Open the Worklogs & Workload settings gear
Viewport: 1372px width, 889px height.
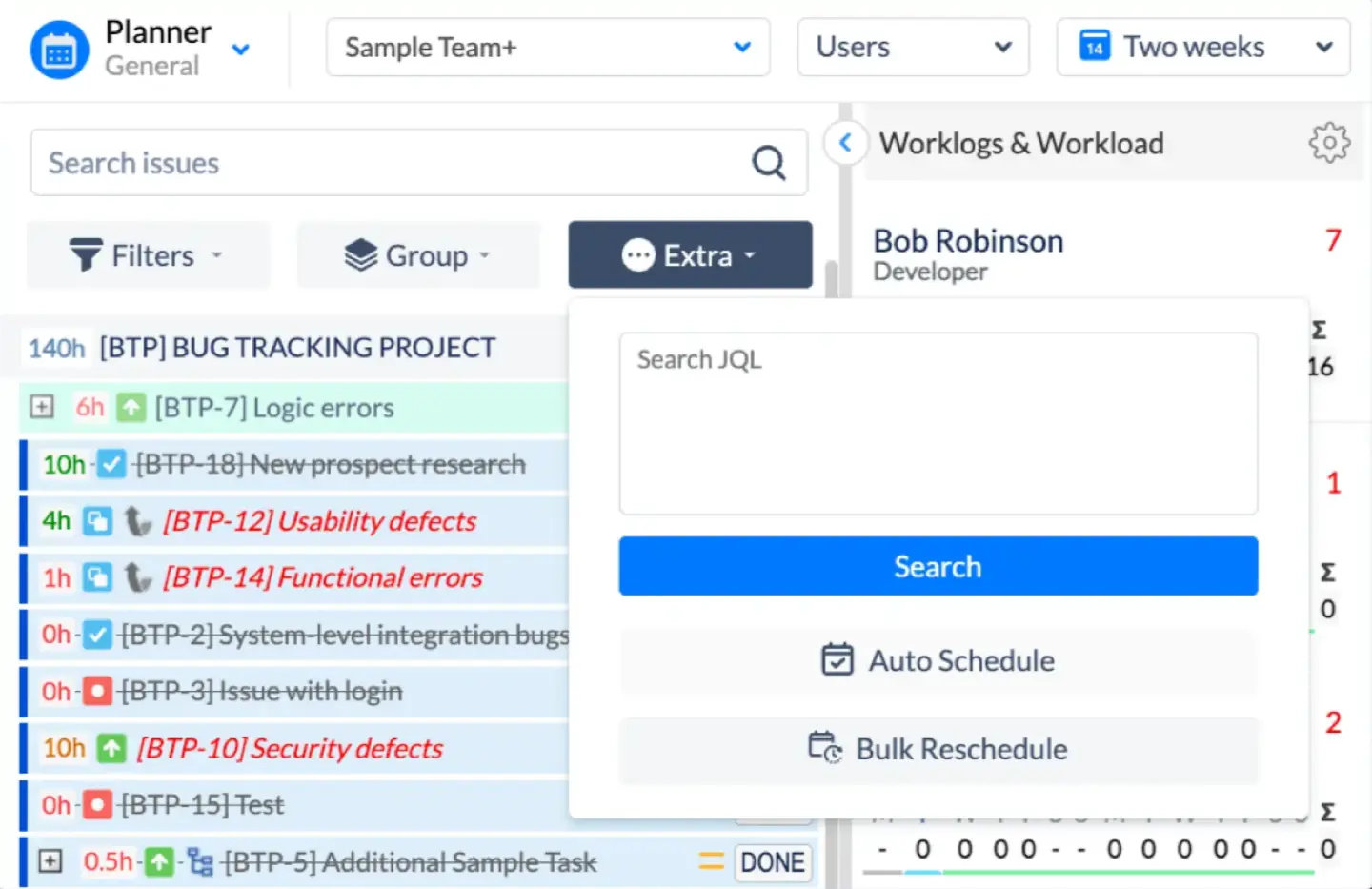click(x=1329, y=142)
